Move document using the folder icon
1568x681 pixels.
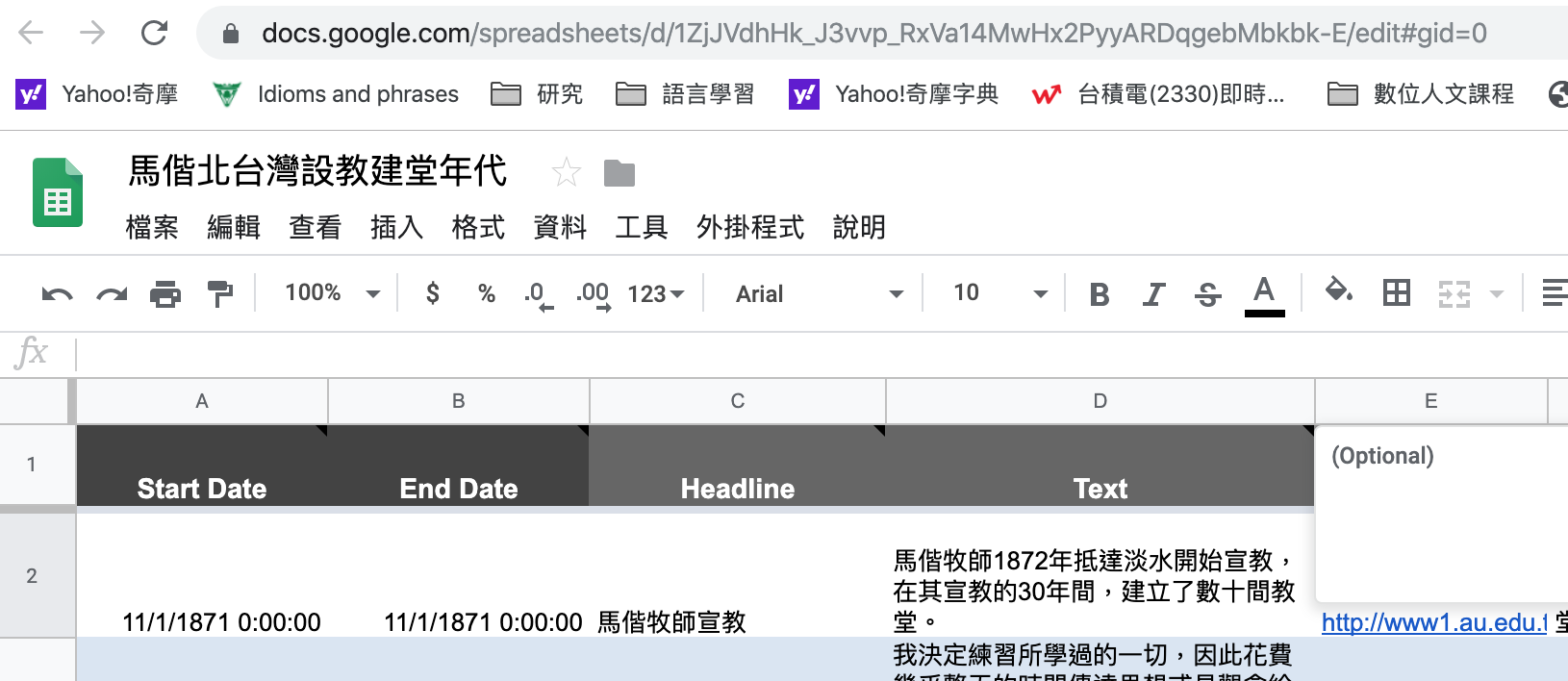click(620, 173)
